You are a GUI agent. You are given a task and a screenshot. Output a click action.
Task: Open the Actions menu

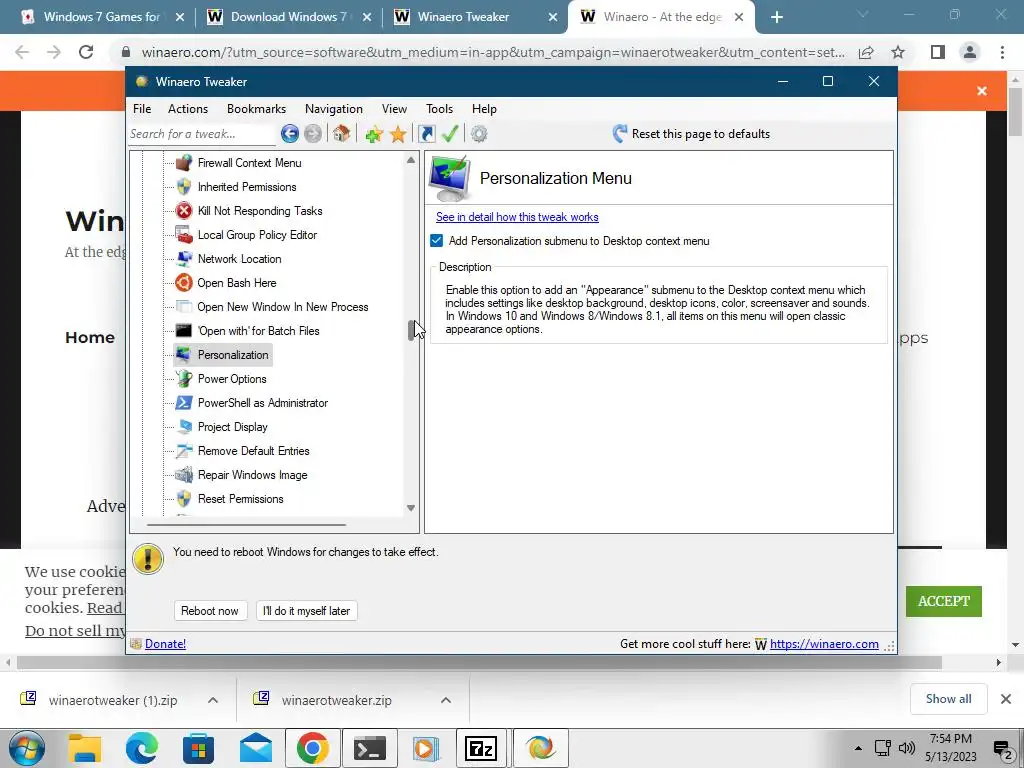tap(188, 109)
